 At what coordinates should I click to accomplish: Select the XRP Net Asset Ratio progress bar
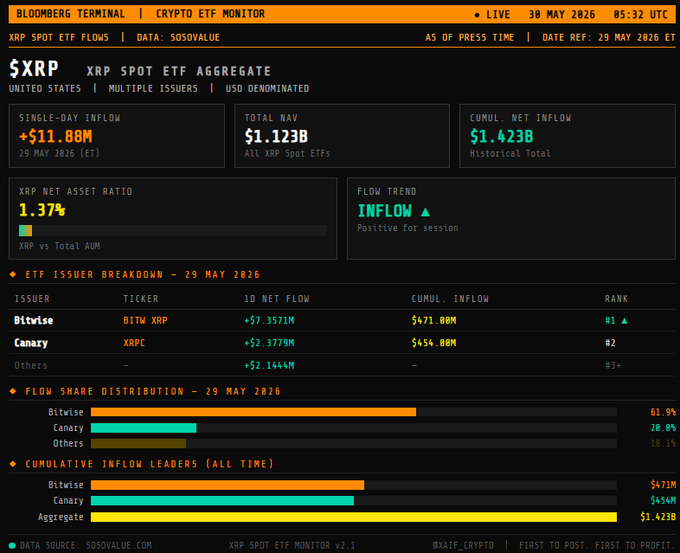click(173, 230)
